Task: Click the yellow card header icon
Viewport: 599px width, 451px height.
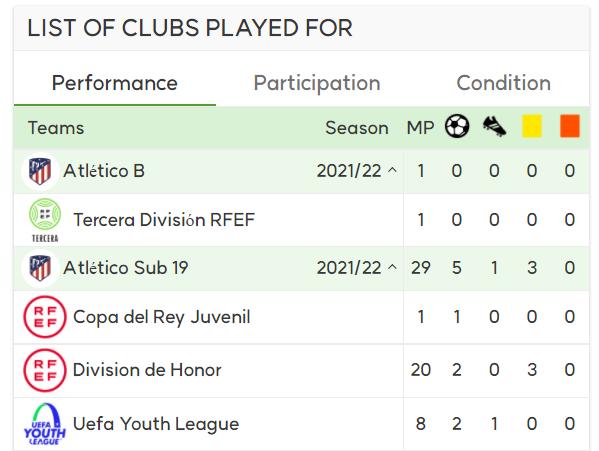Action: point(532,126)
